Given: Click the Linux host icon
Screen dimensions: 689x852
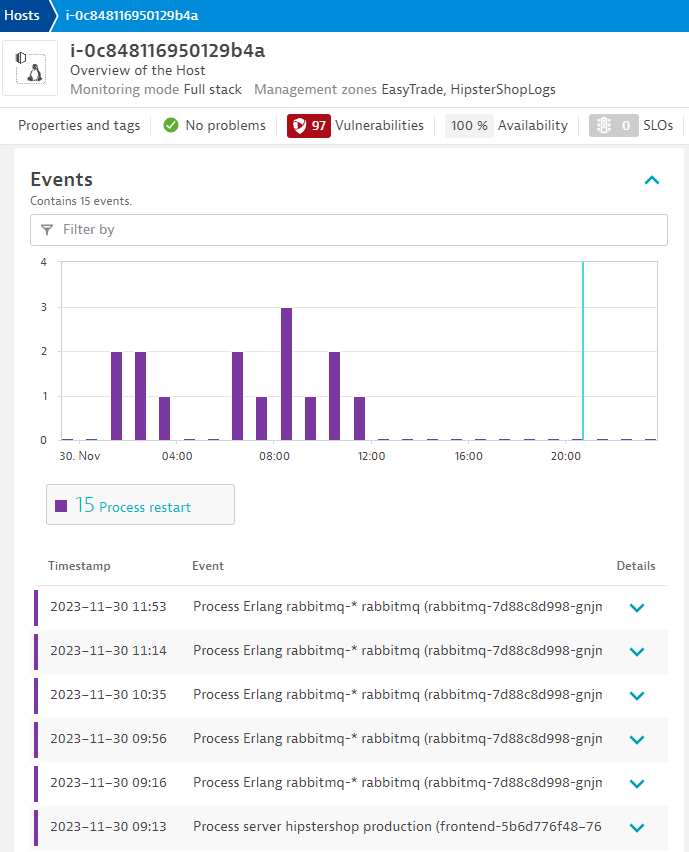Looking at the screenshot, I should click(x=34, y=69).
